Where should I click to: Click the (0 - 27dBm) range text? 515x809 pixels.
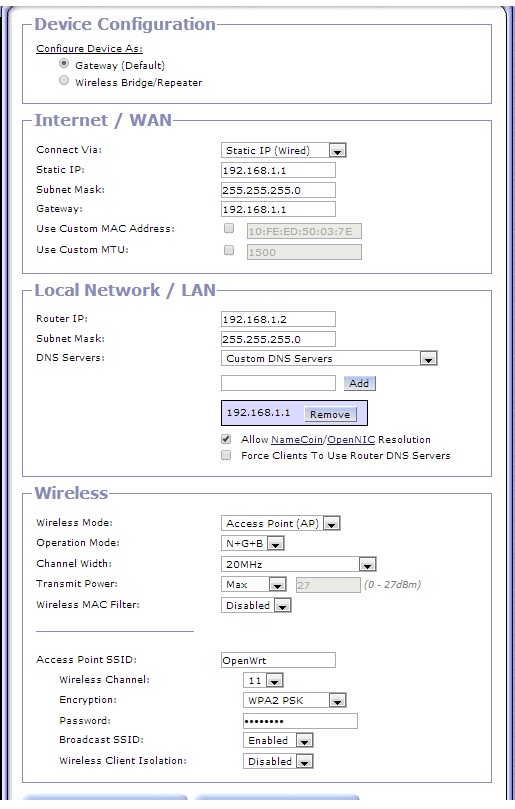coord(393,585)
